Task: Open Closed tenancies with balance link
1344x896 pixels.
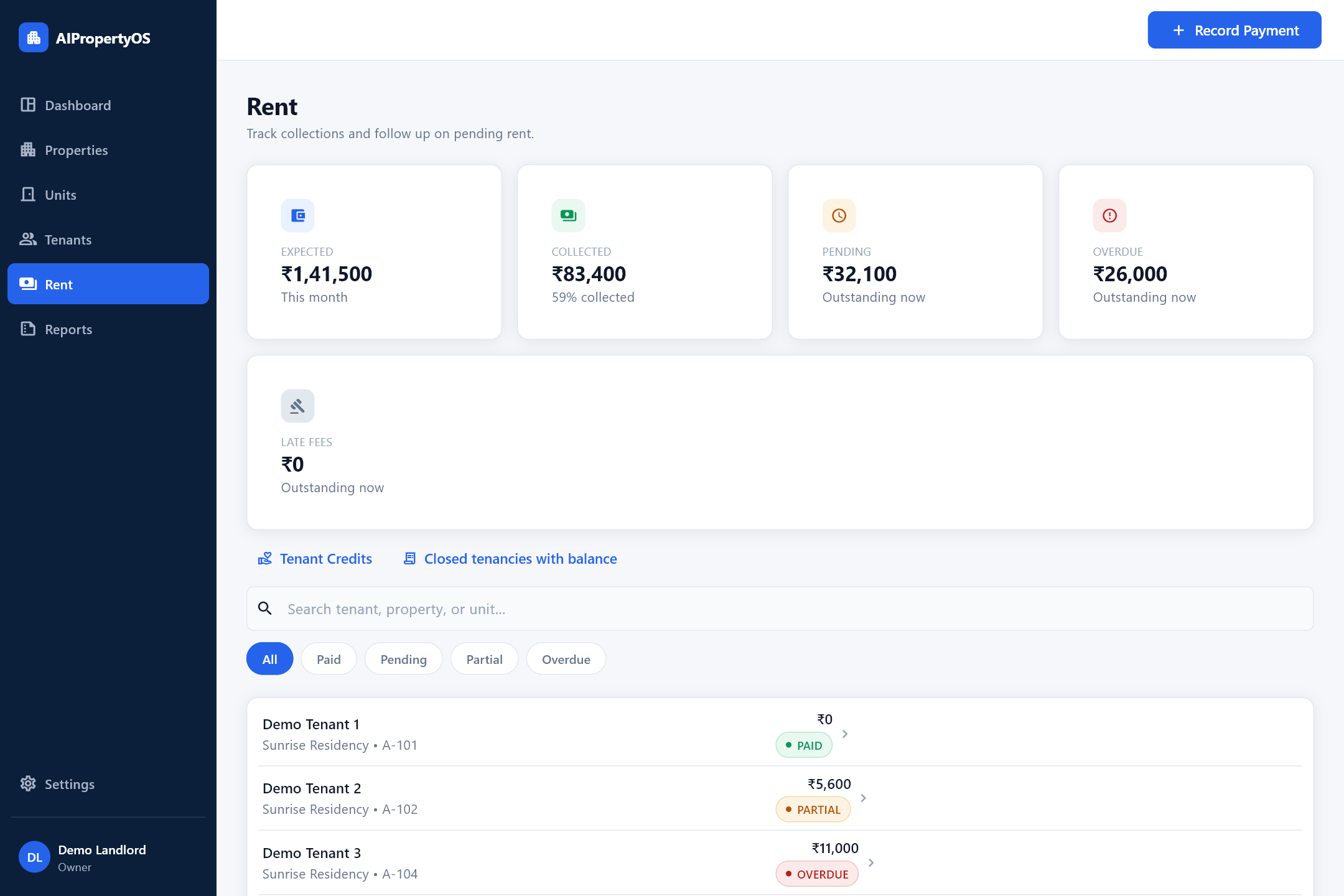Action: point(510,559)
